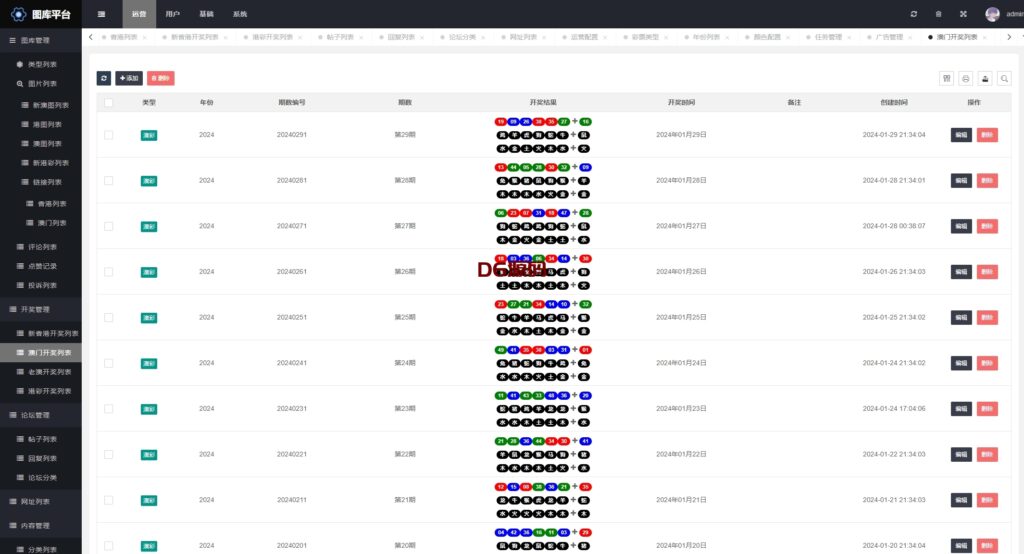The height and width of the screenshot is (554, 1024).
Task: Check the row 20240241 checkbox
Action: coord(108,363)
